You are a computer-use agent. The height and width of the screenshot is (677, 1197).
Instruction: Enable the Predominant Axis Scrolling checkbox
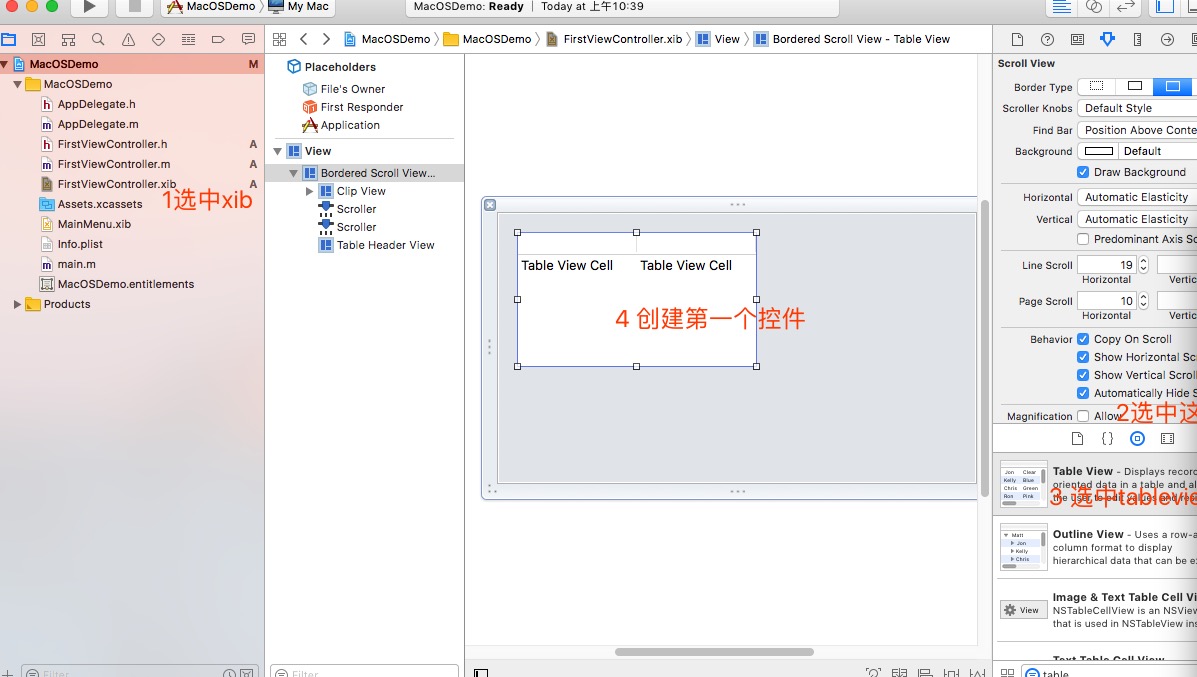1082,239
